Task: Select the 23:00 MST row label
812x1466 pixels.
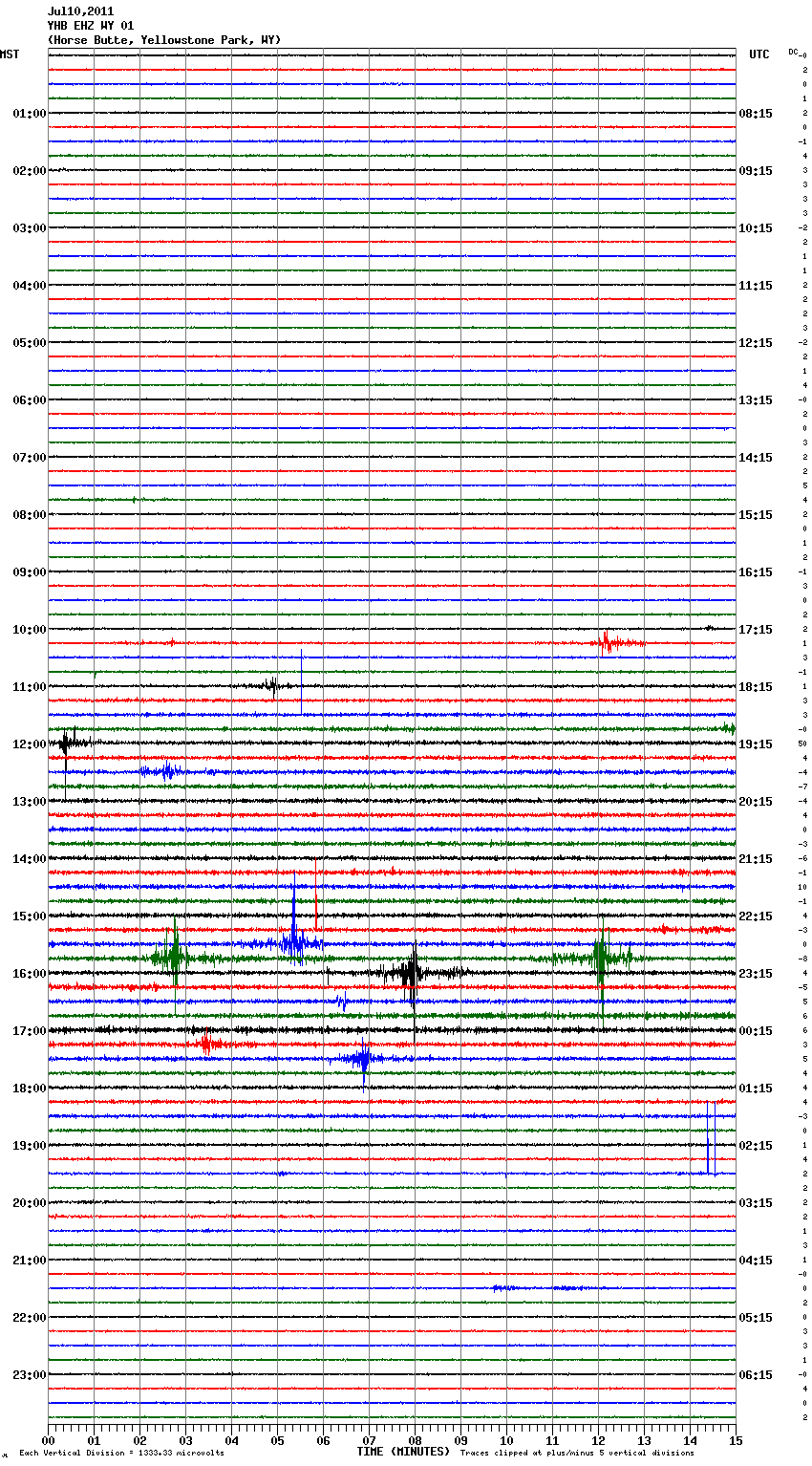Action: point(29,1375)
